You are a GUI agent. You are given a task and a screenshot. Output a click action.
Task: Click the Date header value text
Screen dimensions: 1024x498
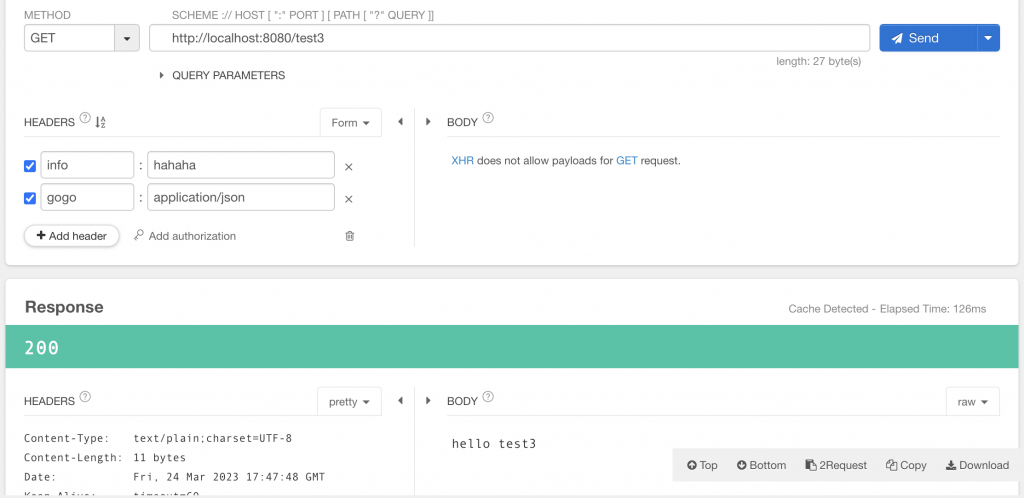229,477
